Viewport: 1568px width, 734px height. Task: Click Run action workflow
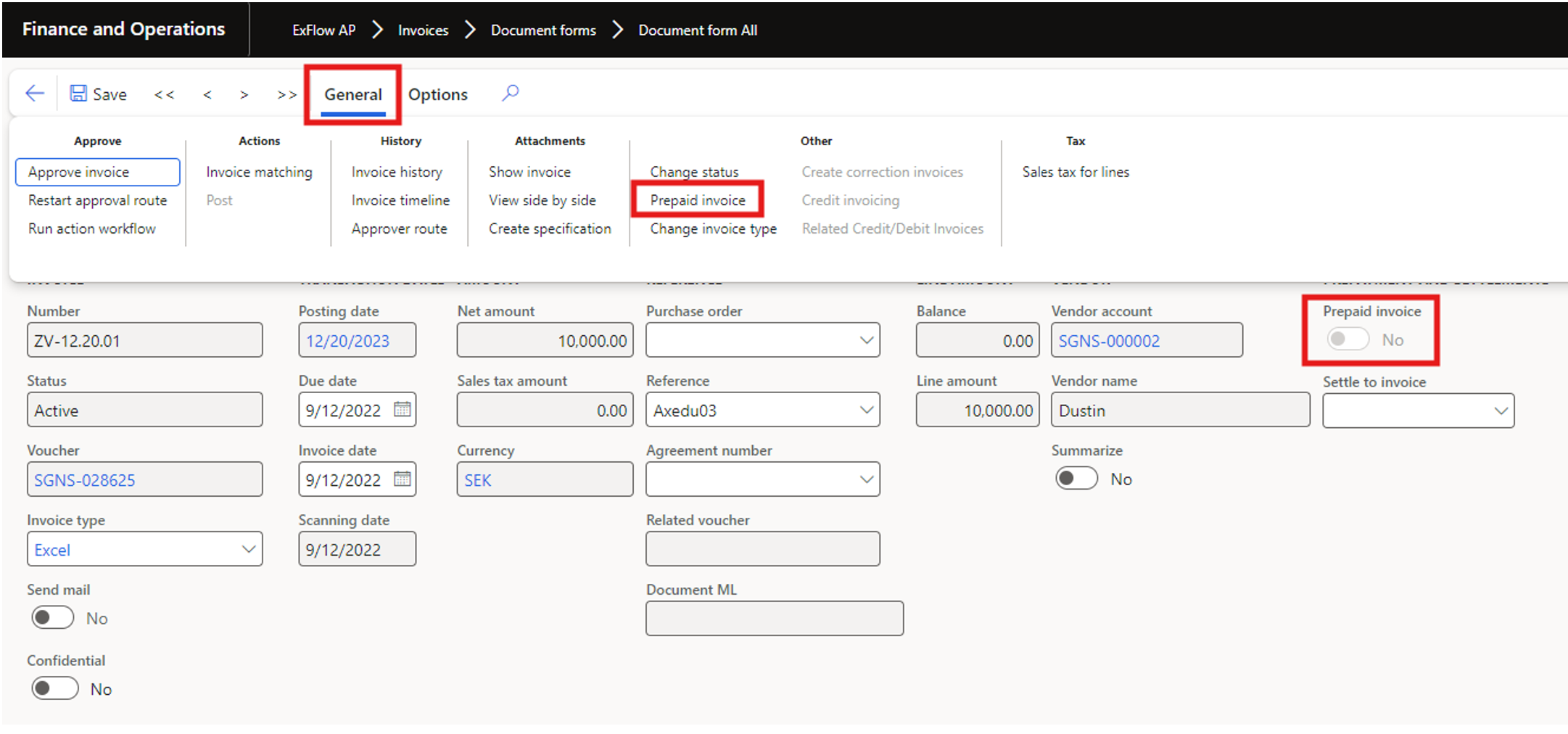pyautogui.click(x=91, y=228)
